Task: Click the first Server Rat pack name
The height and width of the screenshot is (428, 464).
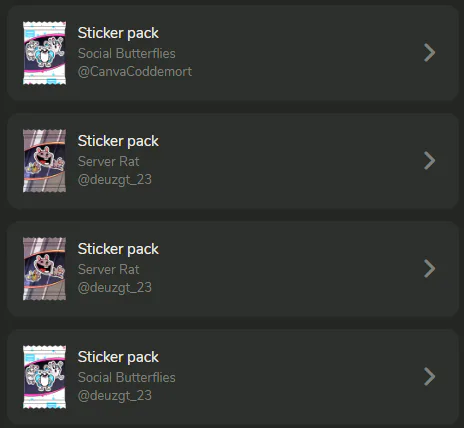Action: click(x=108, y=162)
